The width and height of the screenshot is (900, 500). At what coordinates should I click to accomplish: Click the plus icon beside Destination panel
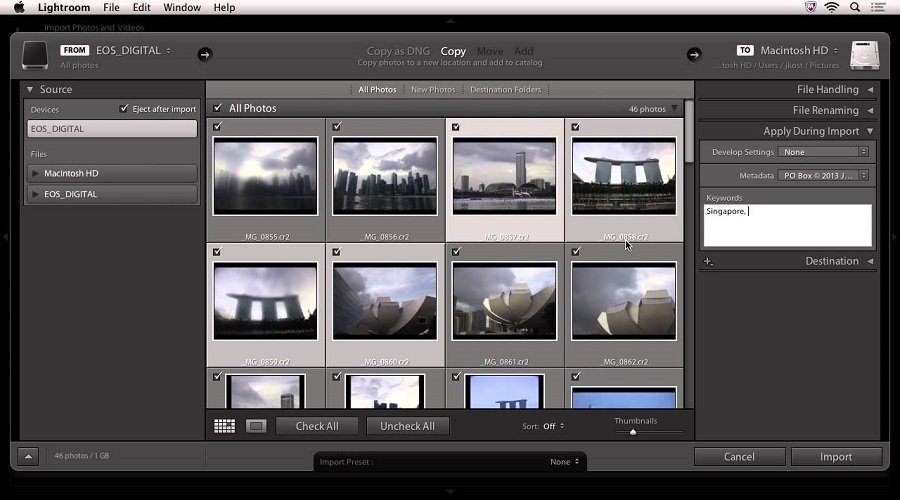(x=708, y=261)
